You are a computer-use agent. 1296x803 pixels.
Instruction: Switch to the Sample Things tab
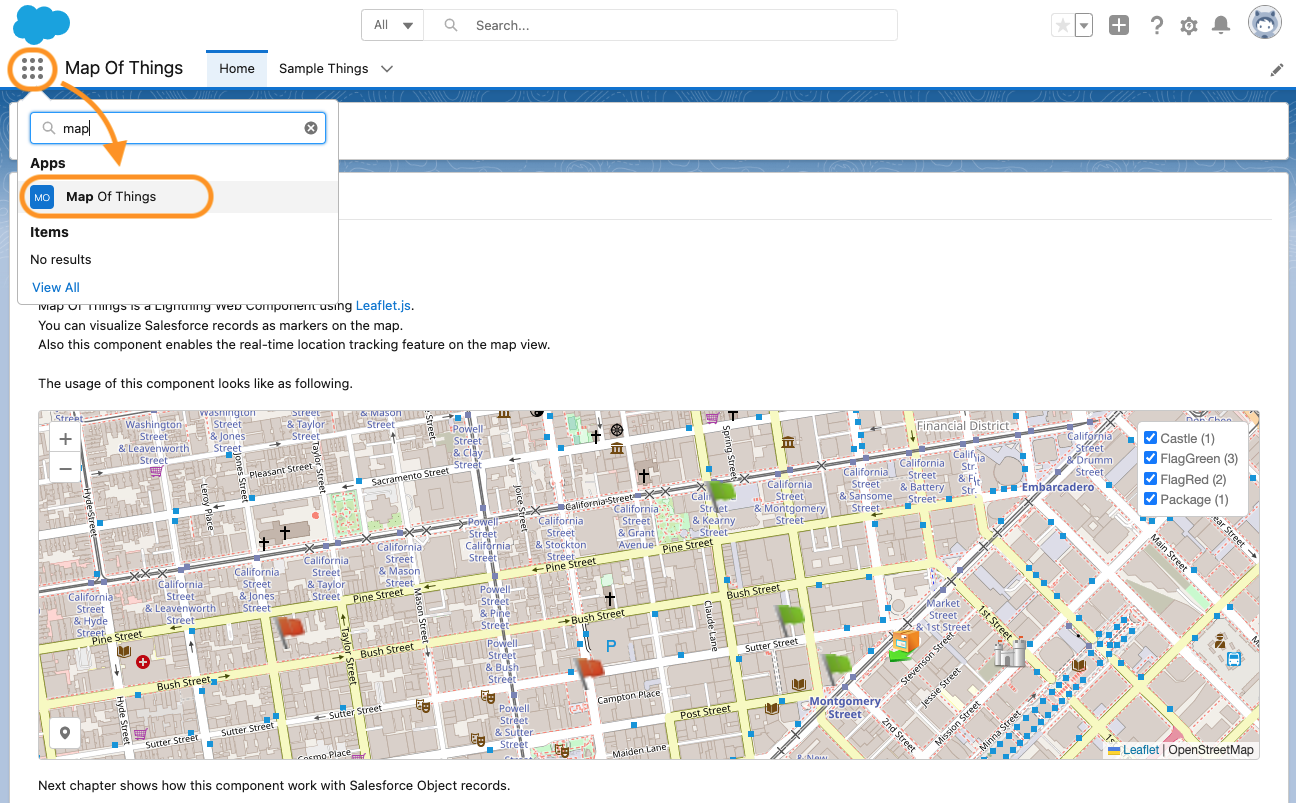pos(323,69)
